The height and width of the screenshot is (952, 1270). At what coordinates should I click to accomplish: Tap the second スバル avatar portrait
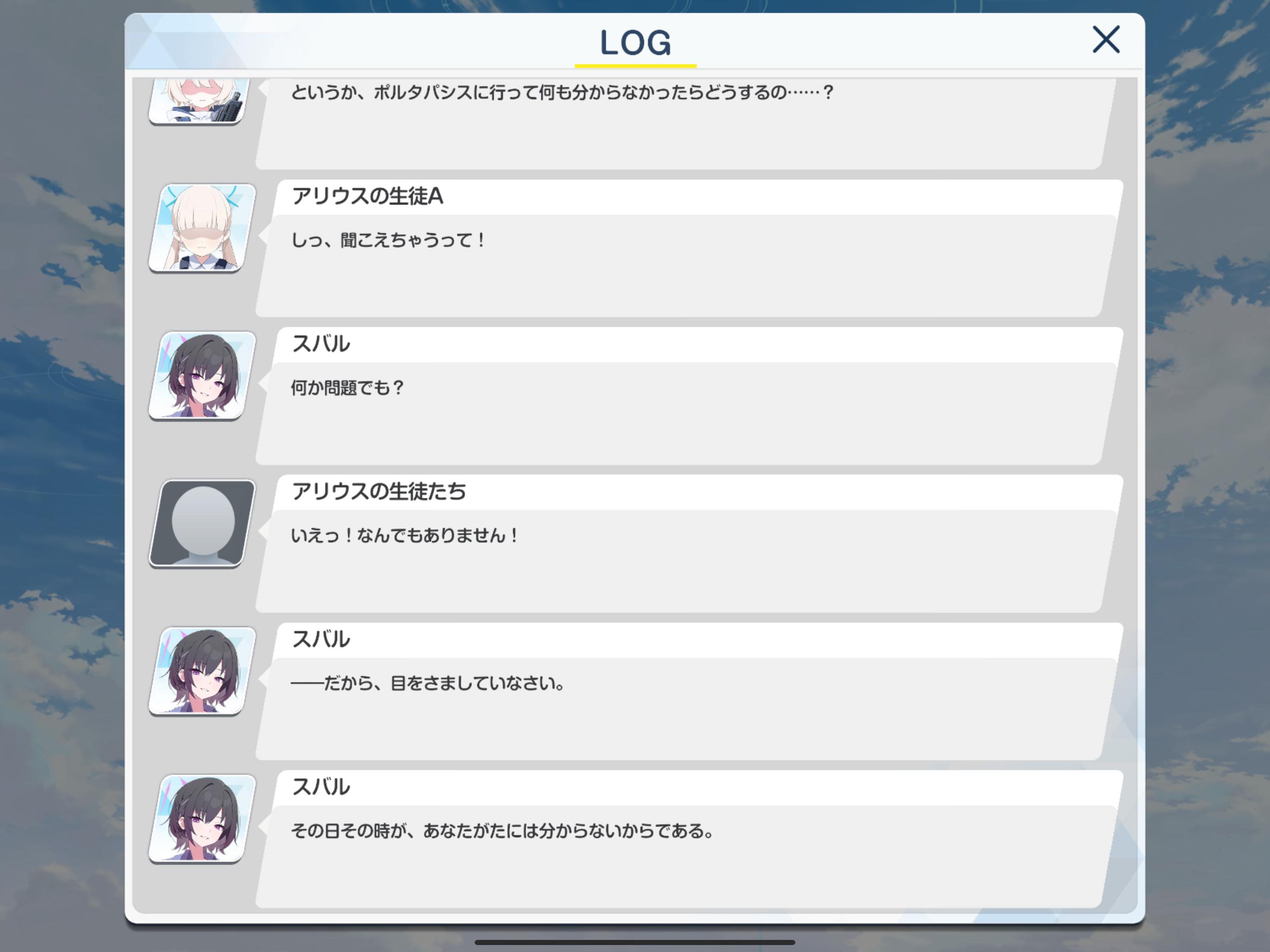click(x=202, y=671)
